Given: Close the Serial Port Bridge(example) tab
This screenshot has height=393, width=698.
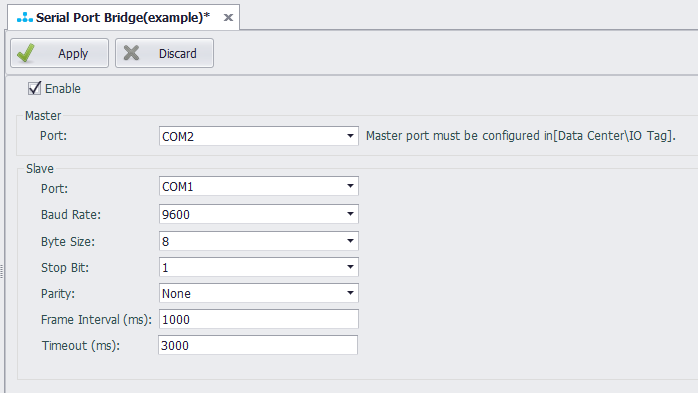Looking at the screenshot, I should (228, 17).
